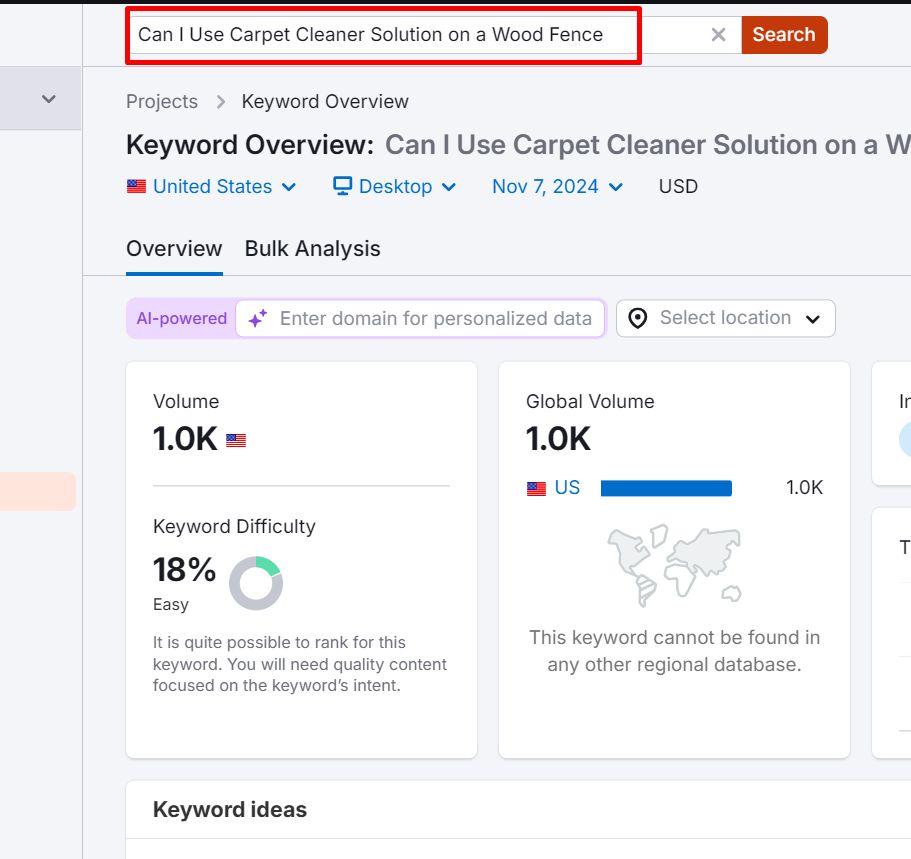Switch to the Bulk Analysis tab
This screenshot has width=911, height=859.
click(x=312, y=249)
